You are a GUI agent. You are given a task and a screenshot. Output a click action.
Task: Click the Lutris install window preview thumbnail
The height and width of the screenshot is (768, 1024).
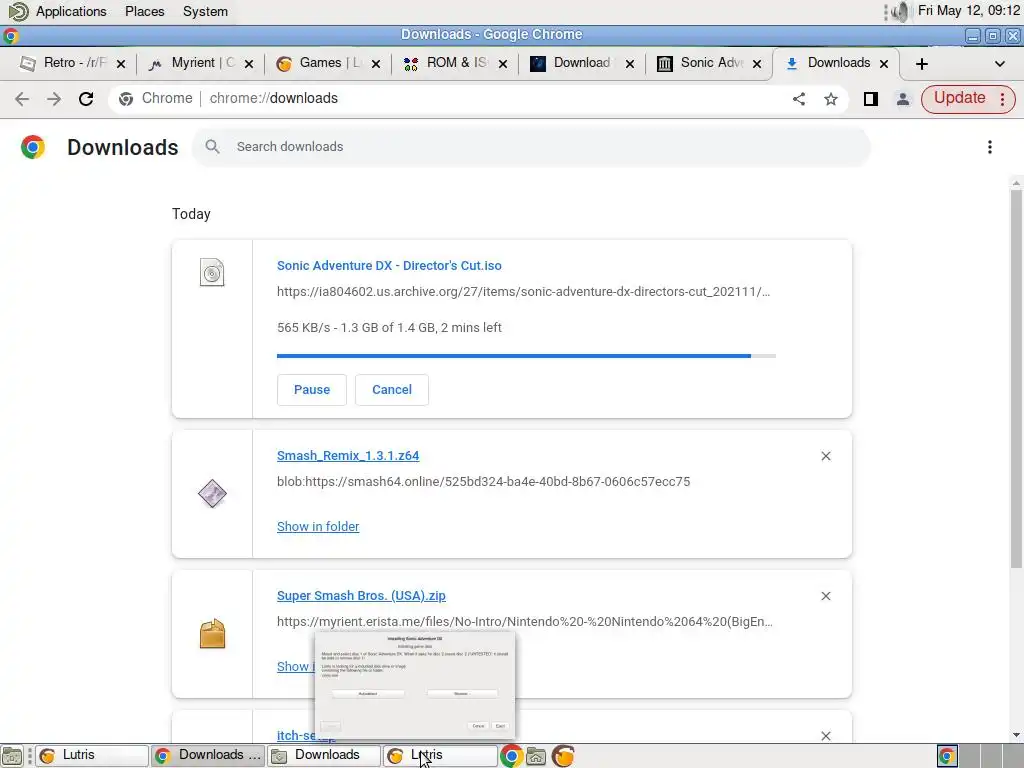click(415, 684)
